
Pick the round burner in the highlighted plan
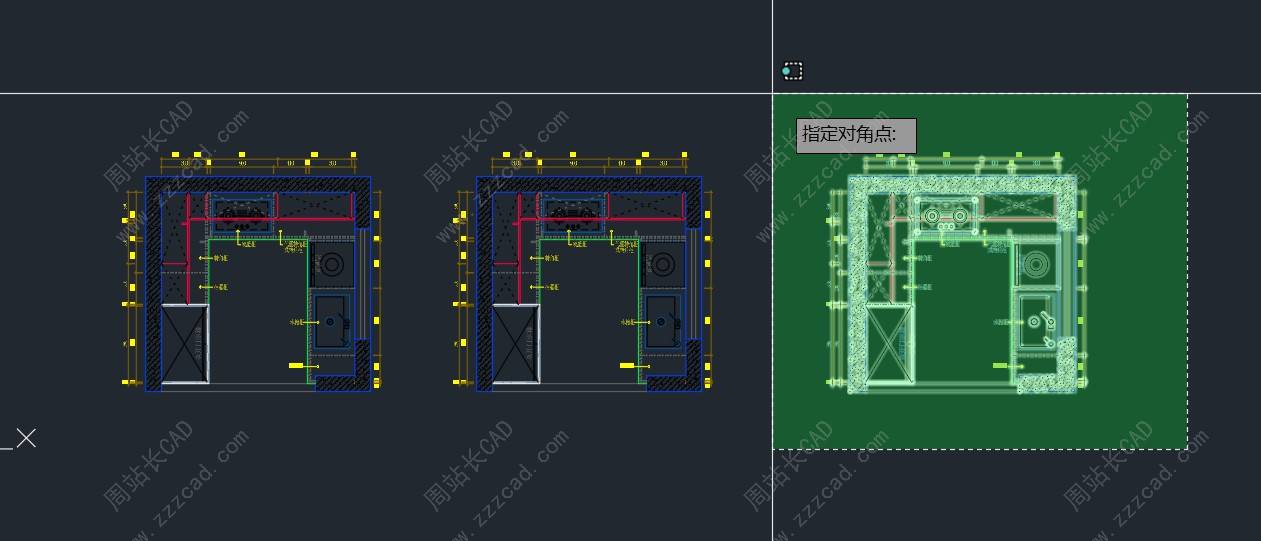point(1036,266)
